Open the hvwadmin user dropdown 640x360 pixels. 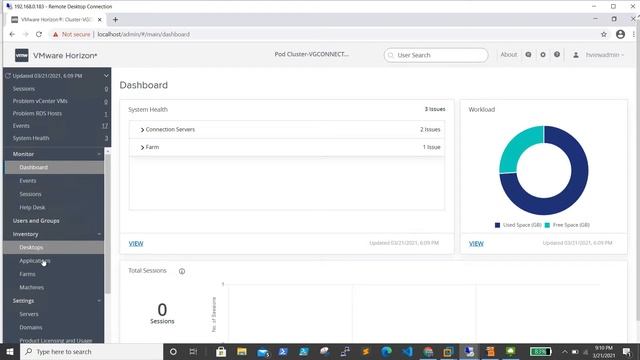[x=604, y=55]
